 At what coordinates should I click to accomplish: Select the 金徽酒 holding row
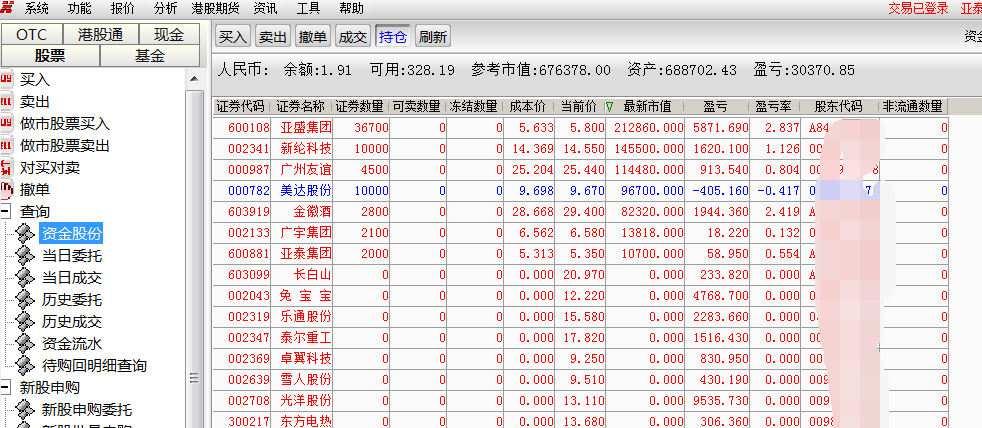coord(581,212)
